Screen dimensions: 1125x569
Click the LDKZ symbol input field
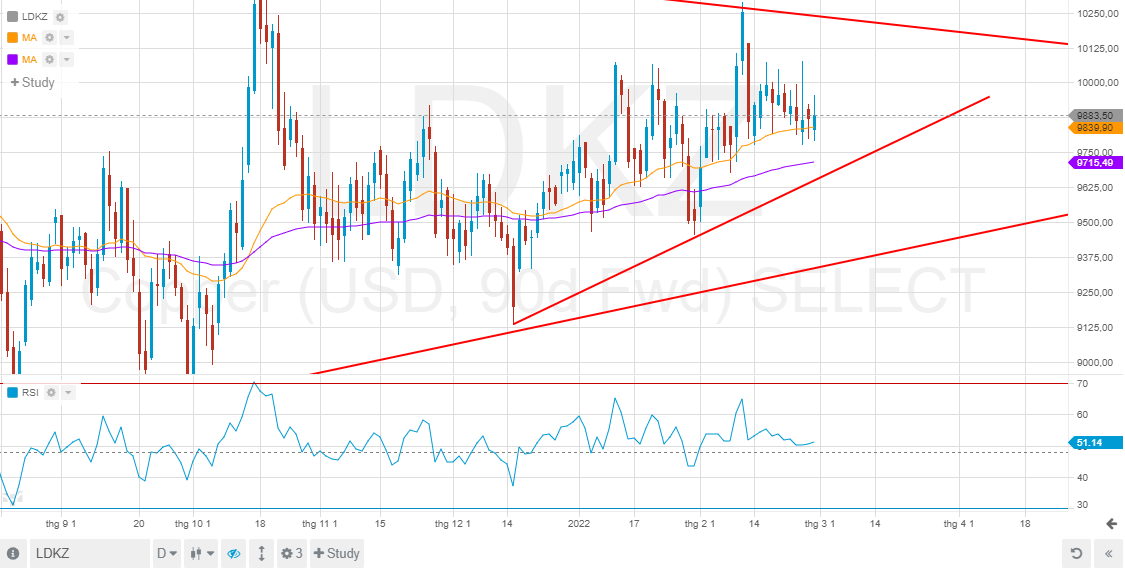click(x=90, y=554)
